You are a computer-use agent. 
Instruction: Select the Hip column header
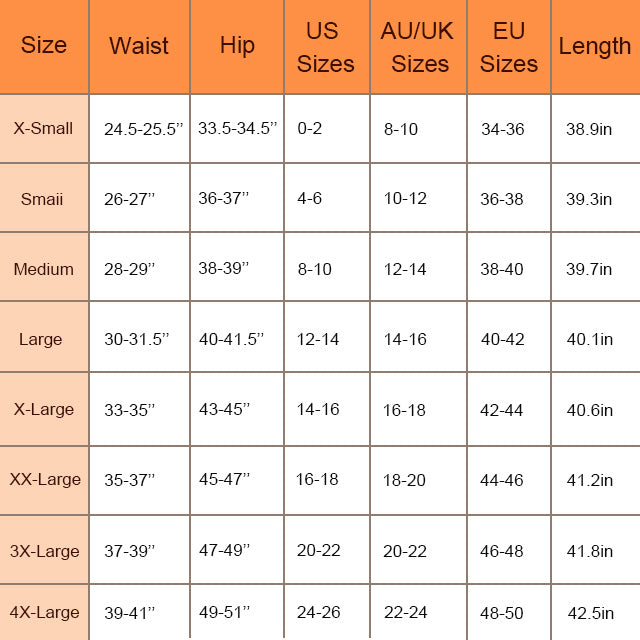click(x=237, y=46)
